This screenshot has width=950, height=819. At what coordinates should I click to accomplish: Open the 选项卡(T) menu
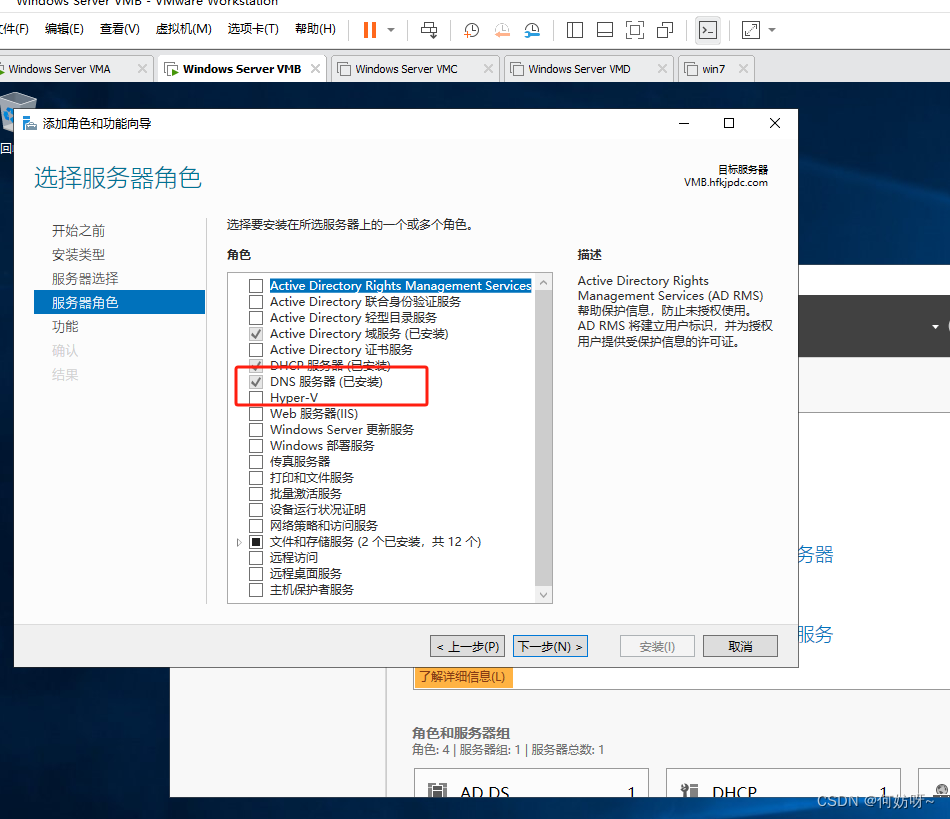(x=253, y=29)
